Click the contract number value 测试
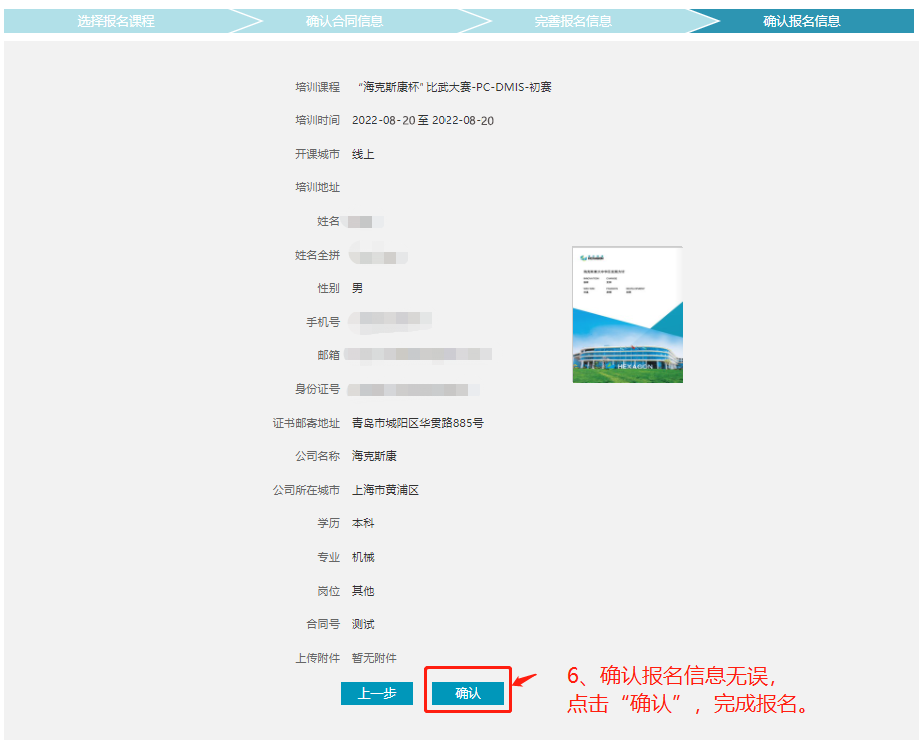 click(363, 625)
